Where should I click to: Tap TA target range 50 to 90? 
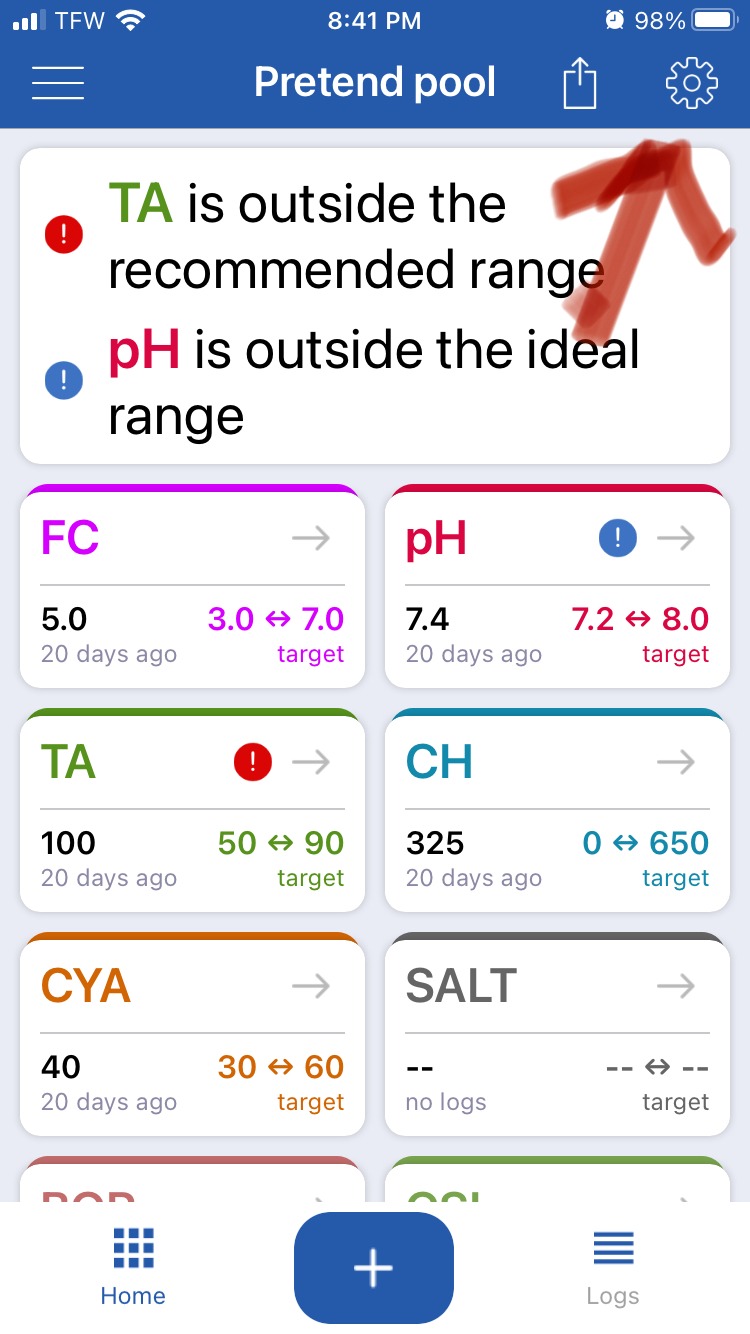pos(281,843)
